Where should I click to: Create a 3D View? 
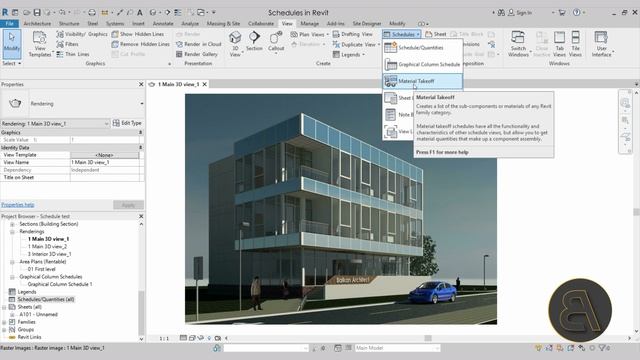235,44
